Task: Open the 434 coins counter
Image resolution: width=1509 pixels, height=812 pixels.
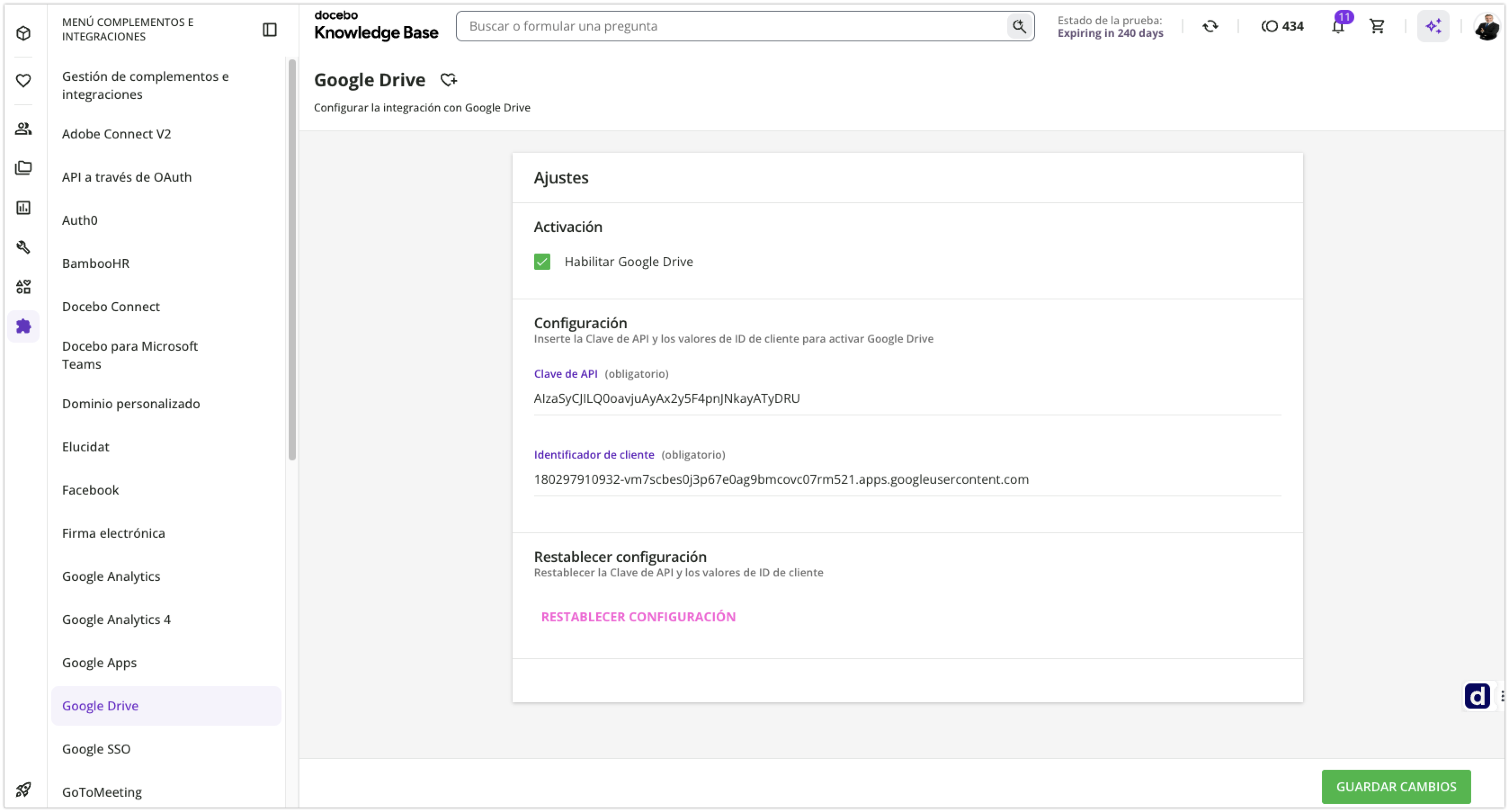Action: (x=1282, y=26)
